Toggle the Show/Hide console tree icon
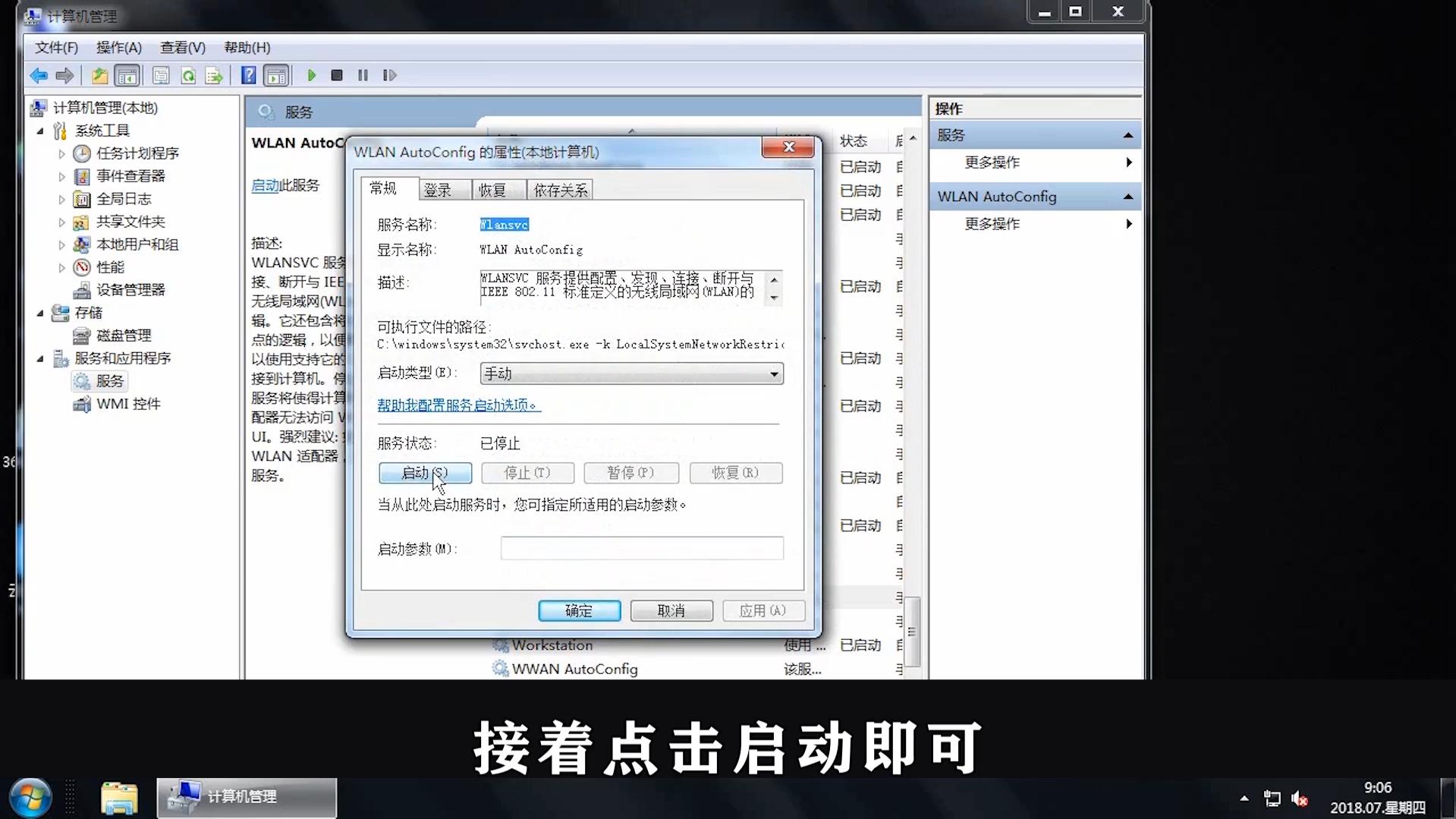Image resolution: width=1456 pixels, height=819 pixels. pyautogui.click(x=127, y=75)
